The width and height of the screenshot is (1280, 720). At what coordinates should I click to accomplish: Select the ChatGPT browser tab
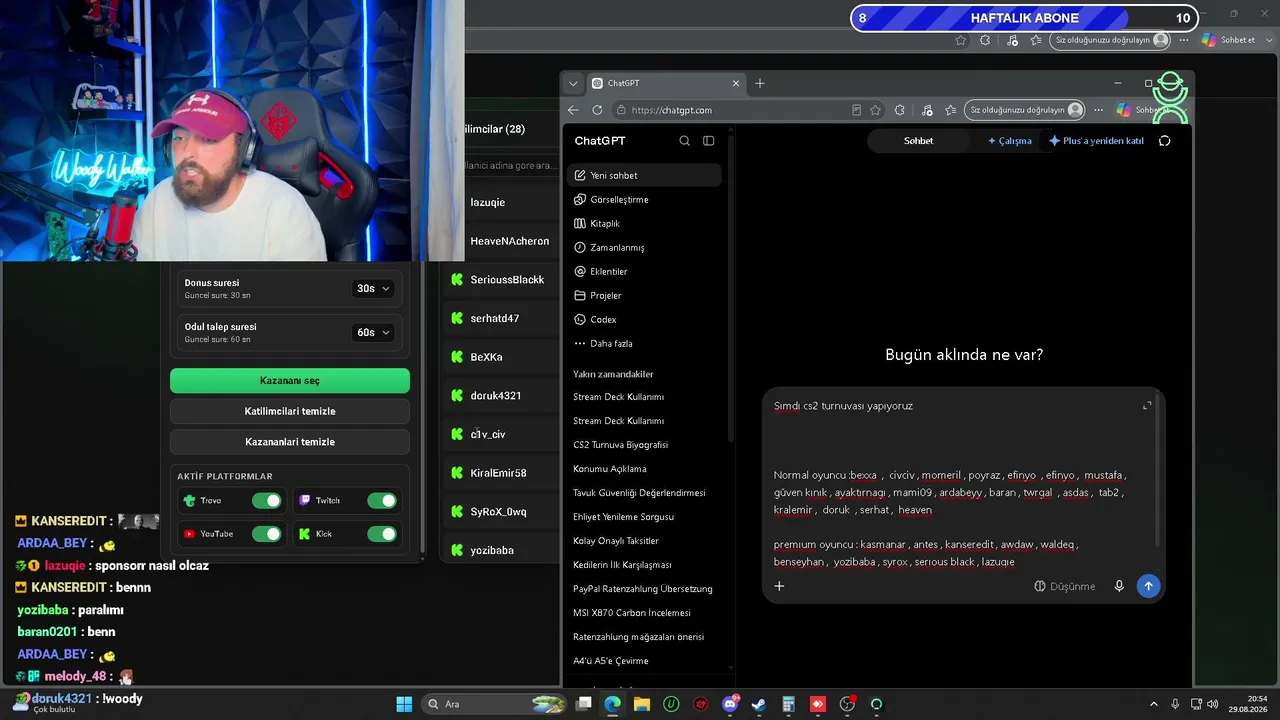(x=665, y=83)
